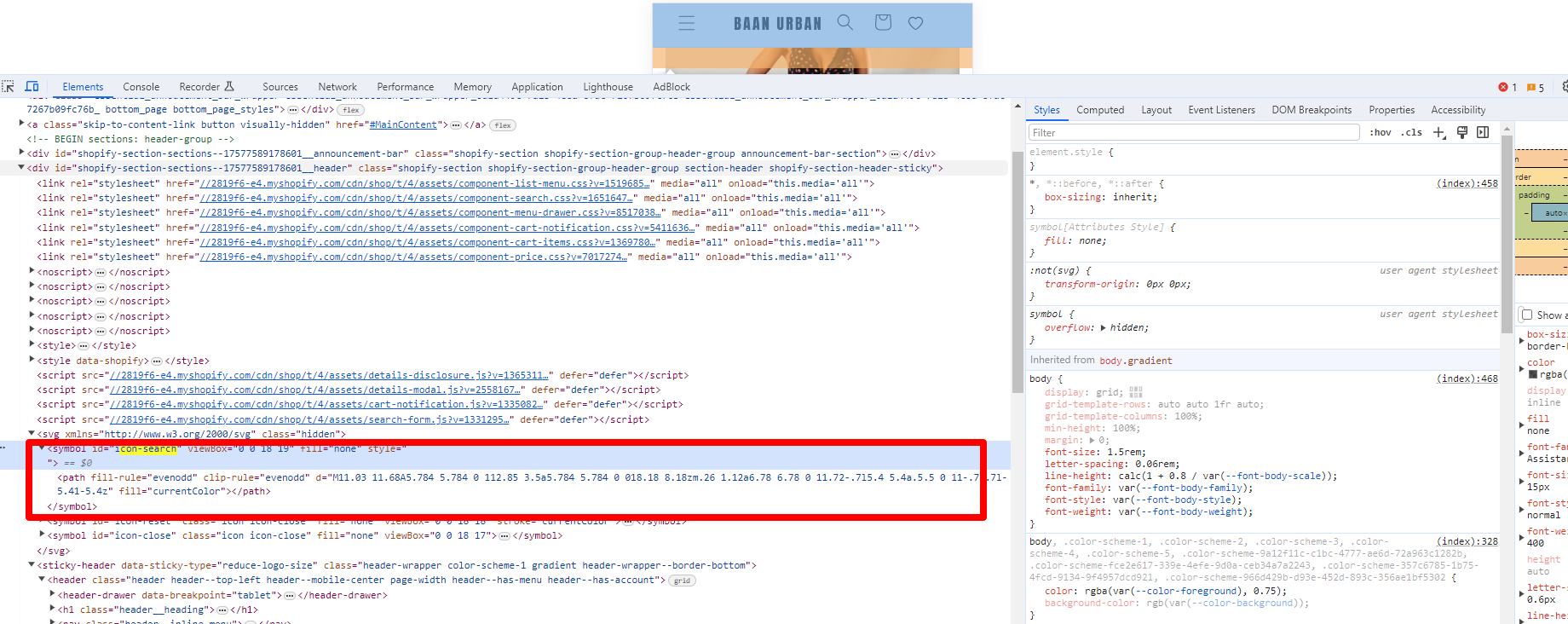Open the (index):468 source link

pyautogui.click(x=1467, y=378)
